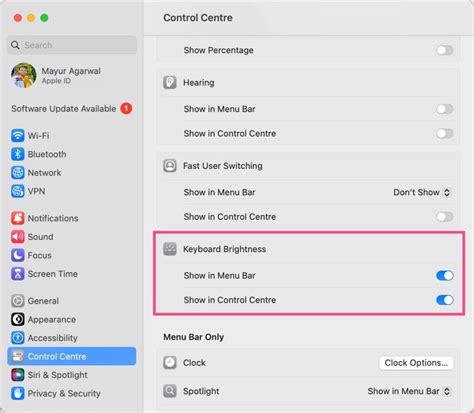Click the Clock Options button
Image resolution: width=474 pixels, height=413 pixels.
[x=416, y=363]
